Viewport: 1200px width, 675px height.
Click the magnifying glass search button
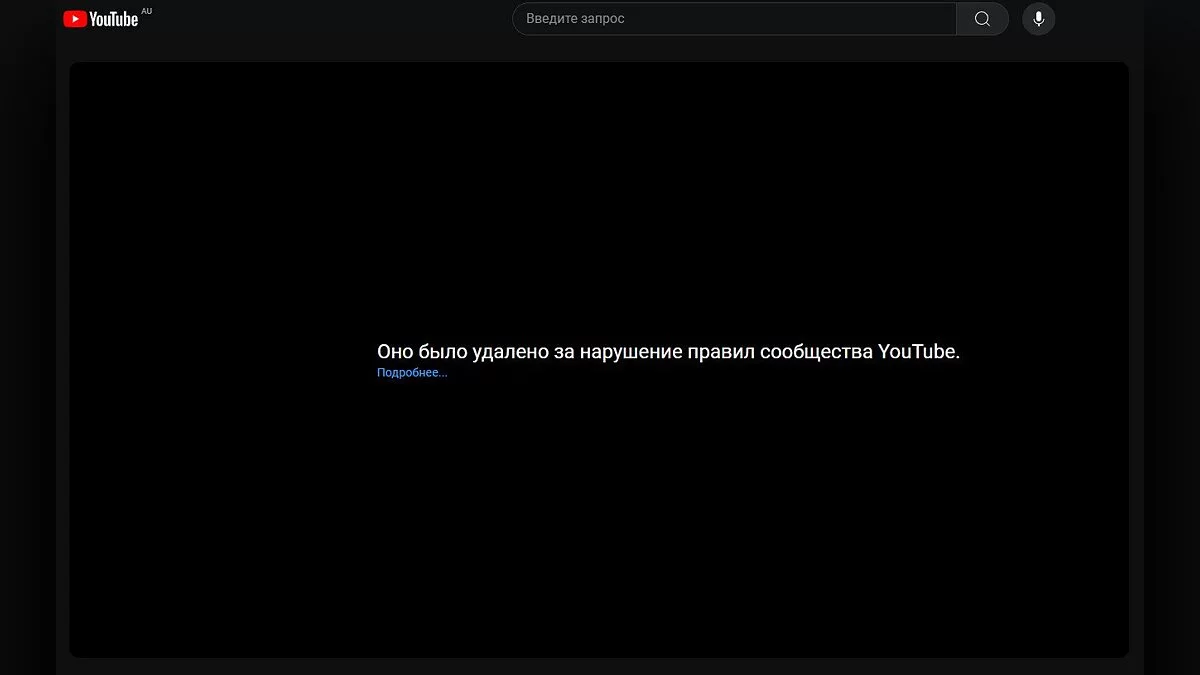[x=982, y=18]
